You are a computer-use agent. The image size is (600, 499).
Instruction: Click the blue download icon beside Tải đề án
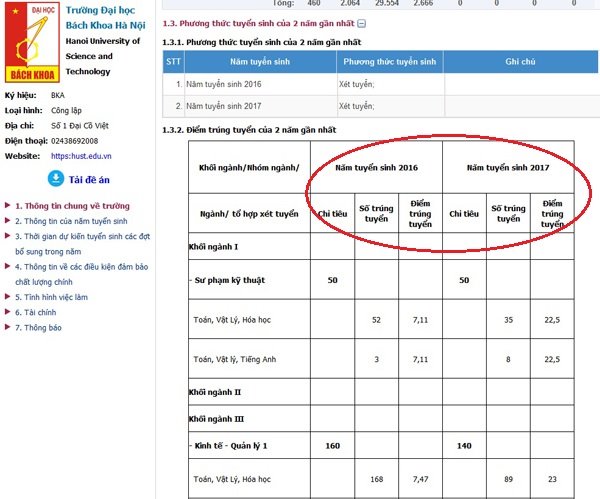click(57, 178)
